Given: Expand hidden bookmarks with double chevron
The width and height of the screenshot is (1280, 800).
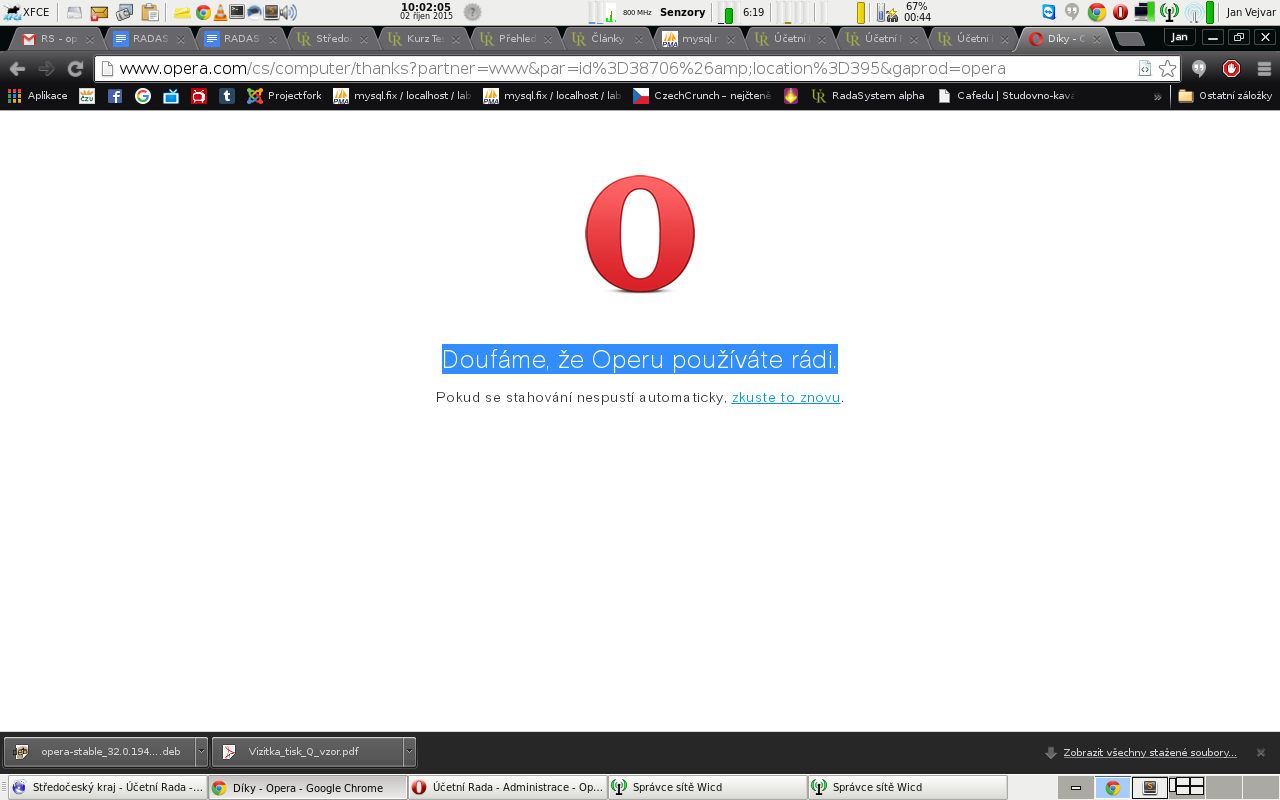Looking at the screenshot, I should [1157, 96].
